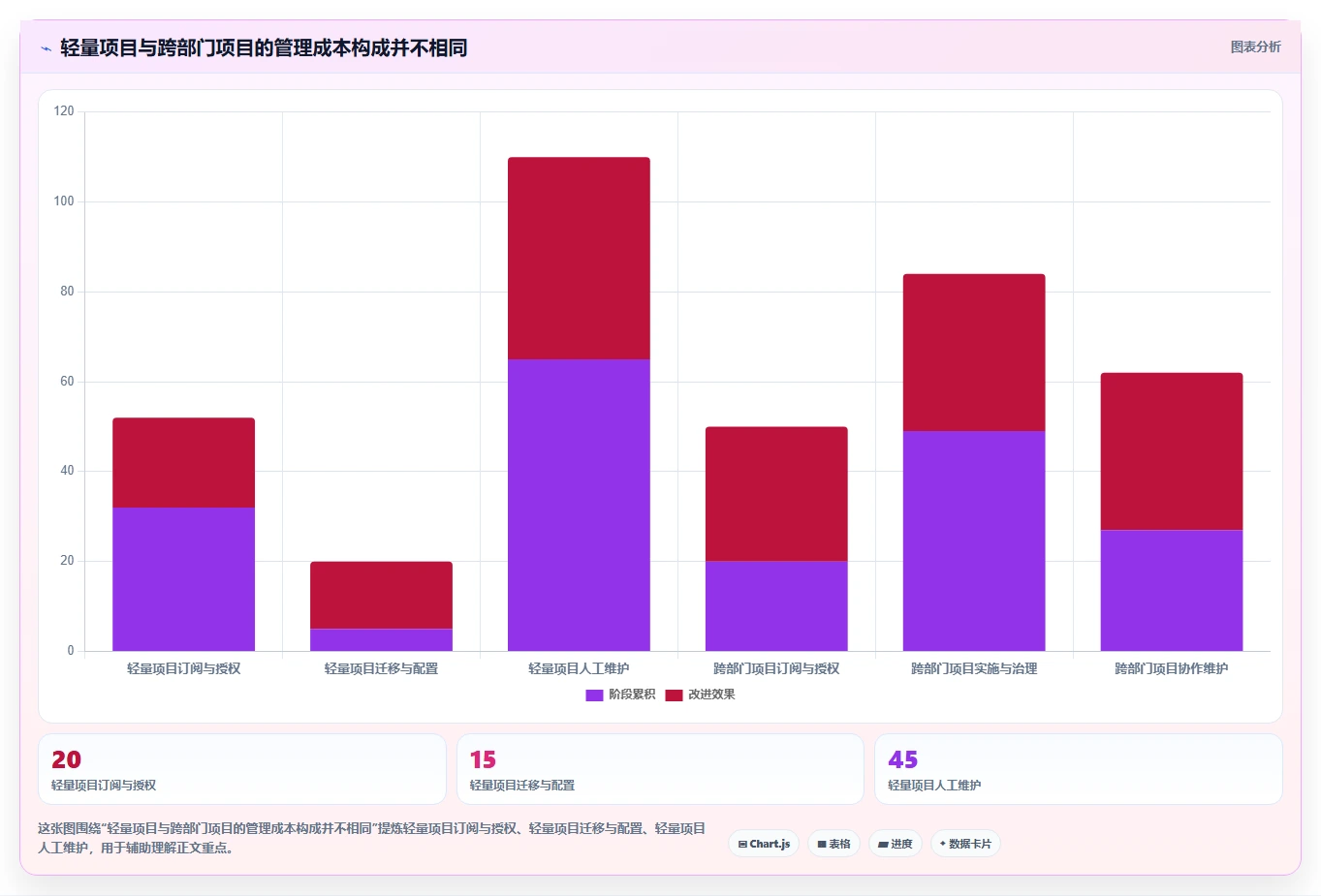1321x896 pixels.
Task: Click the x-axis label 跨部门项目协作维护
Action: pos(1172,668)
